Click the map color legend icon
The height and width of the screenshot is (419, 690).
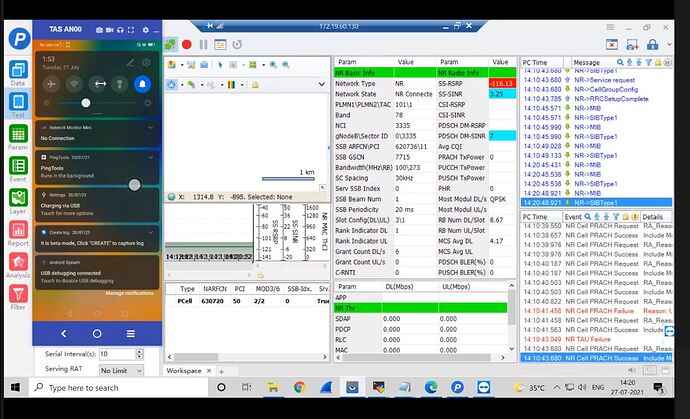click(231, 85)
